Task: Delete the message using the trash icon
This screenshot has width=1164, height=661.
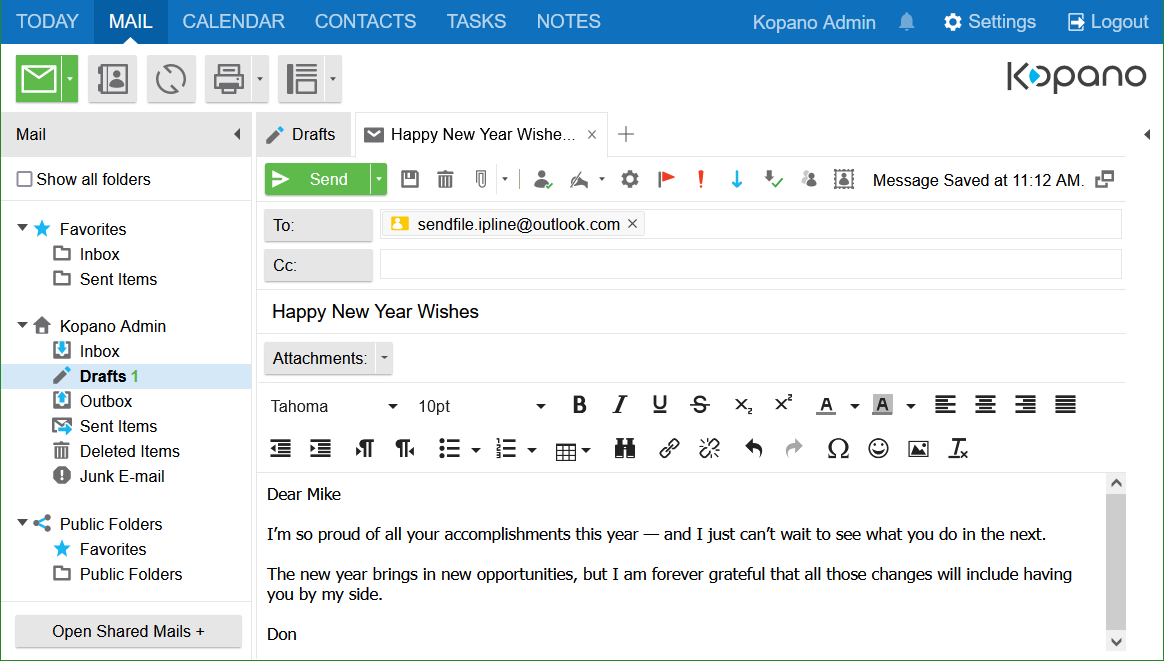Action: [x=445, y=180]
